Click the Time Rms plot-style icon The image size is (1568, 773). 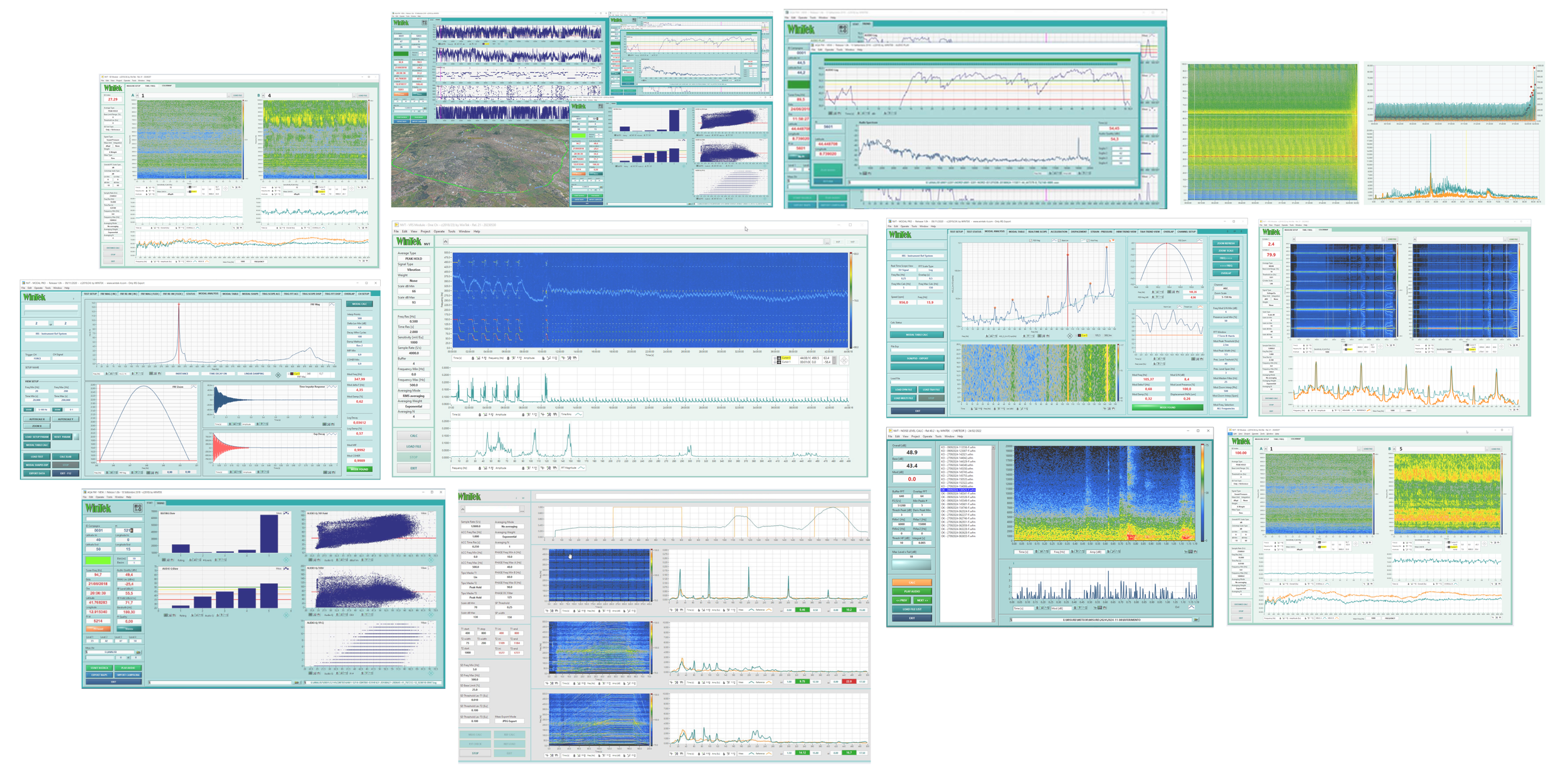tap(578, 414)
